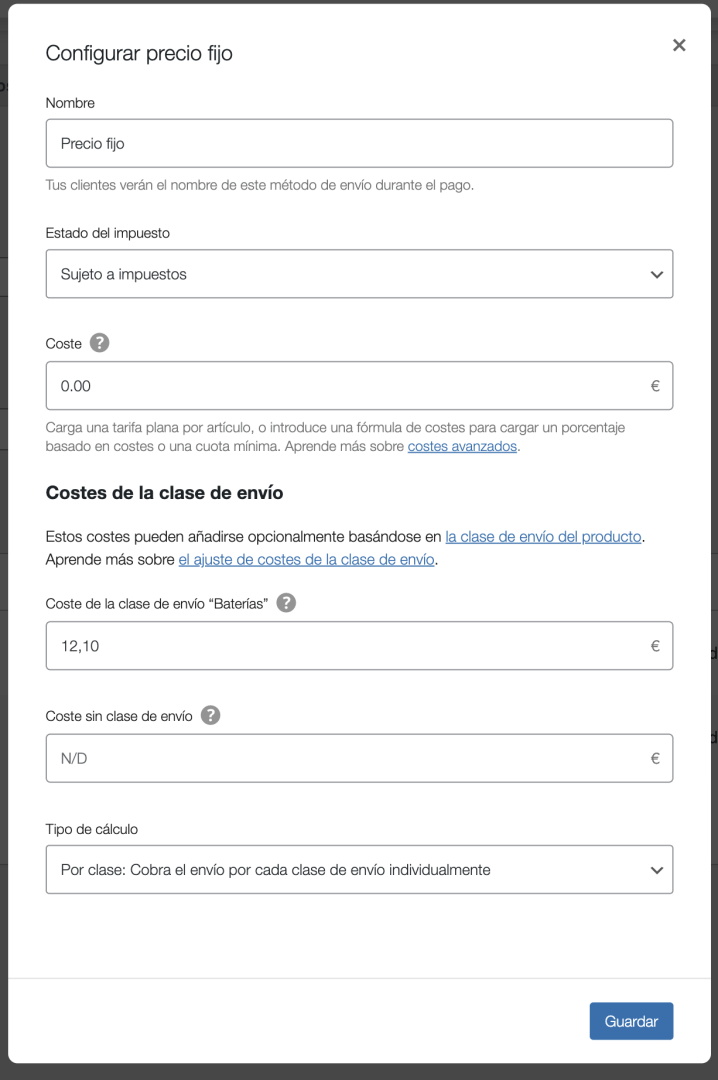Follow the costes avanzados link

click(462, 446)
